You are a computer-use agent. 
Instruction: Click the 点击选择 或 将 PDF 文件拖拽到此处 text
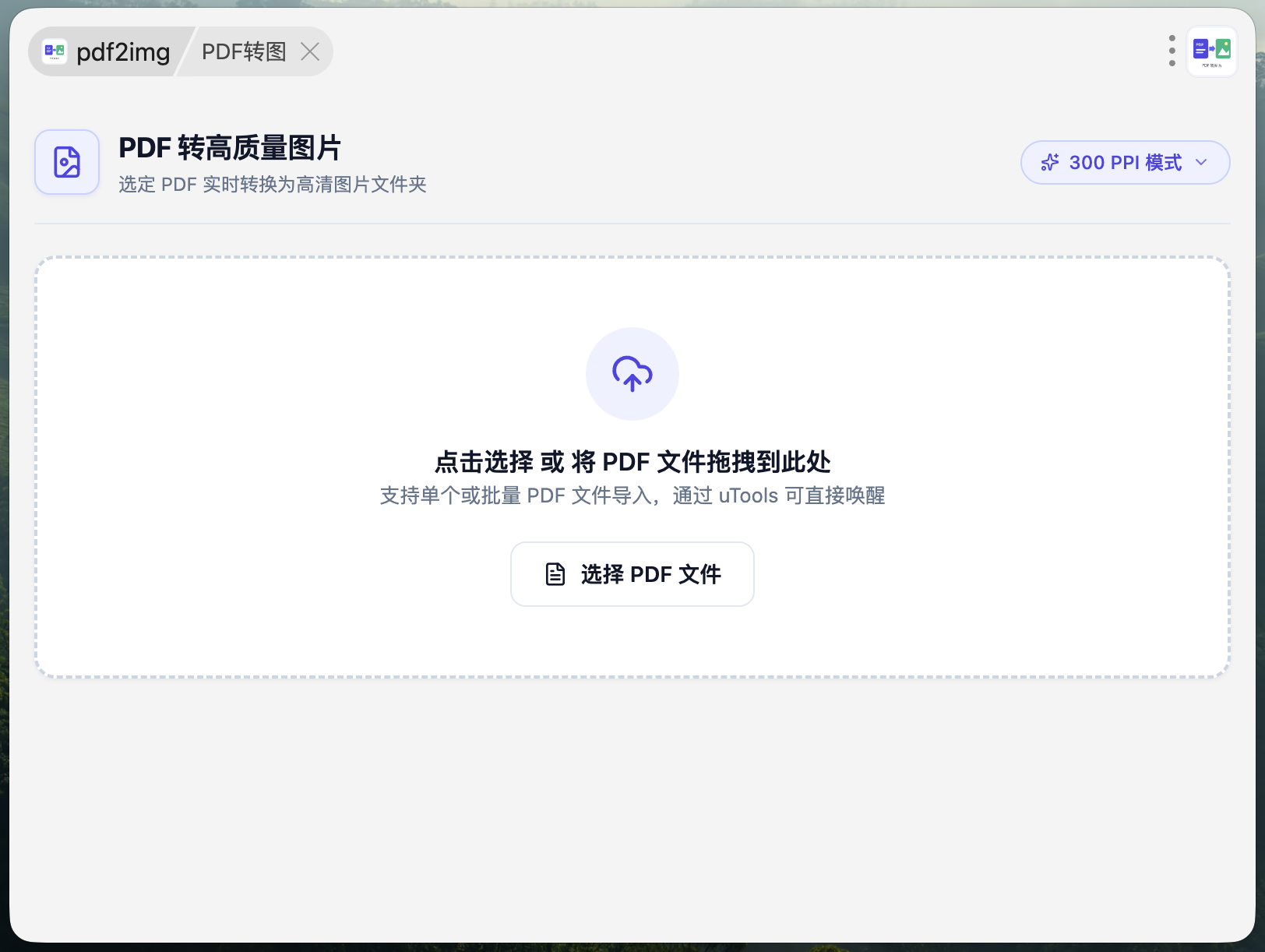(x=632, y=462)
